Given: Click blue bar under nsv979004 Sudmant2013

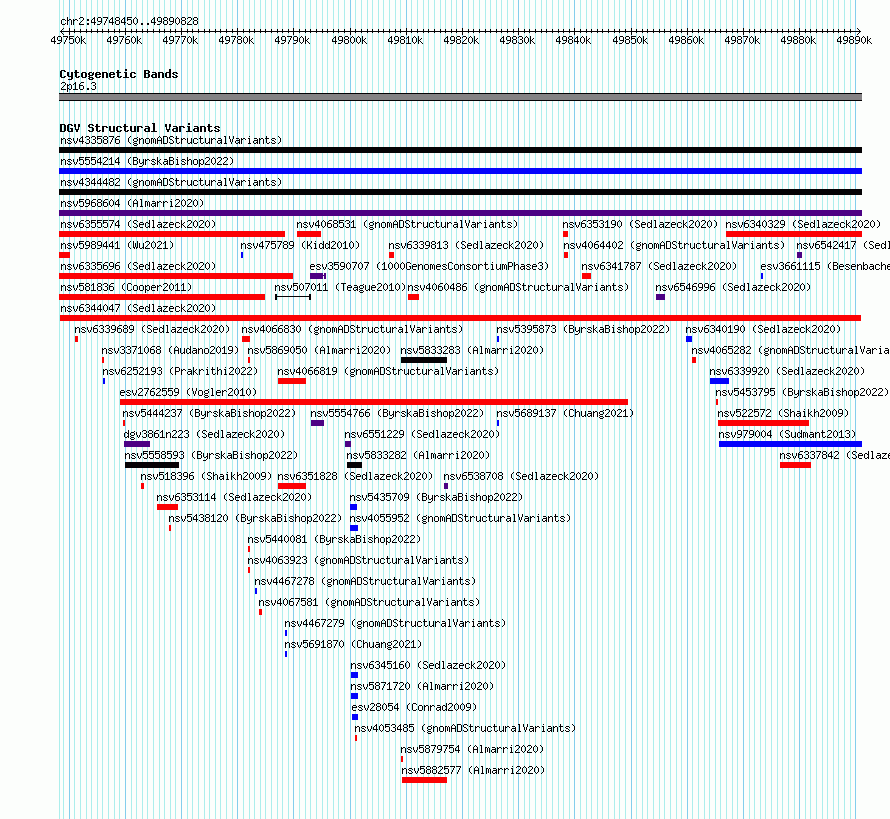Looking at the screenshot, I should click(x=791, y=444).
